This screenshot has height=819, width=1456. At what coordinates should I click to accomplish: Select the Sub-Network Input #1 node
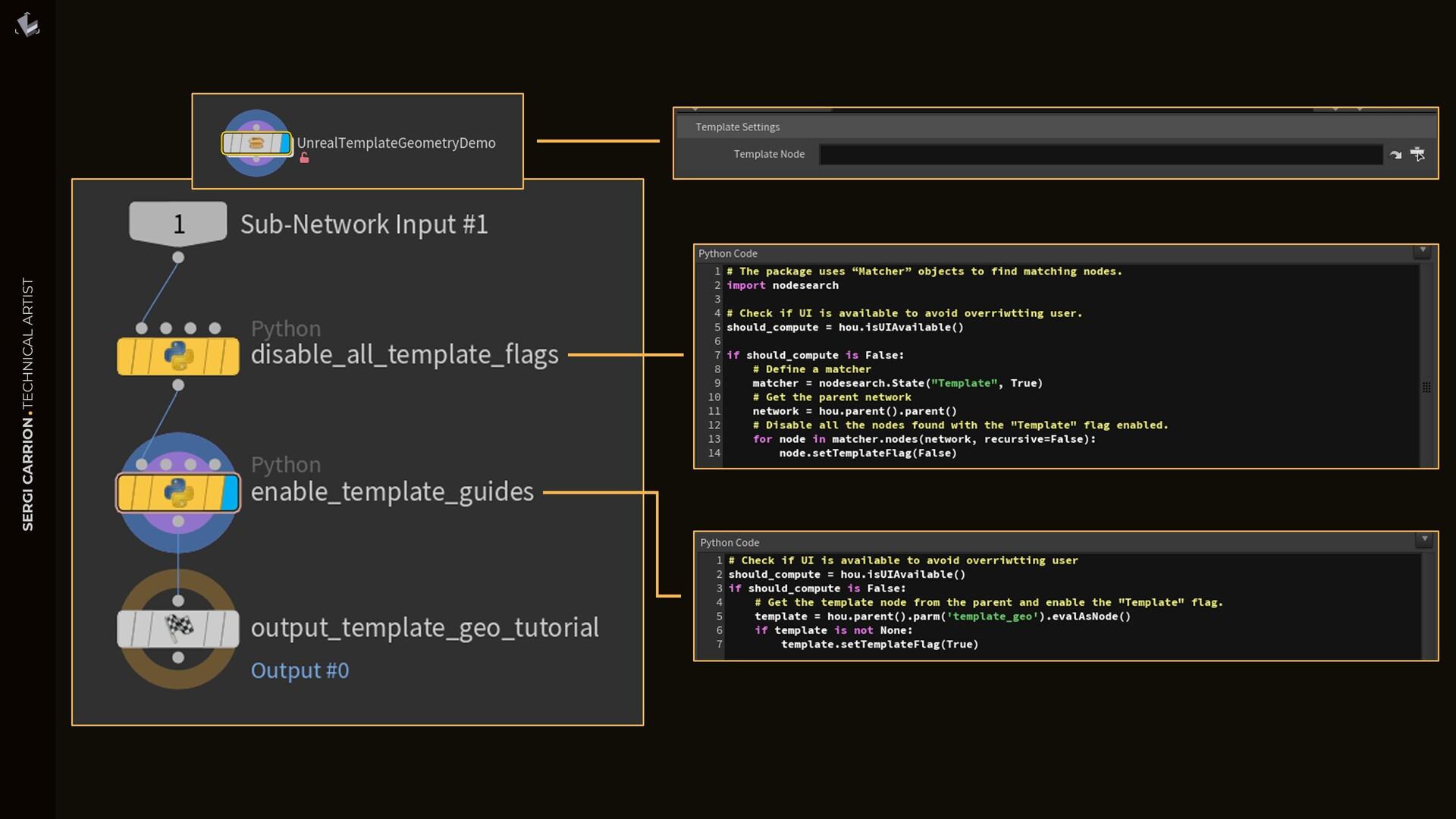click(x=178, y=223)
